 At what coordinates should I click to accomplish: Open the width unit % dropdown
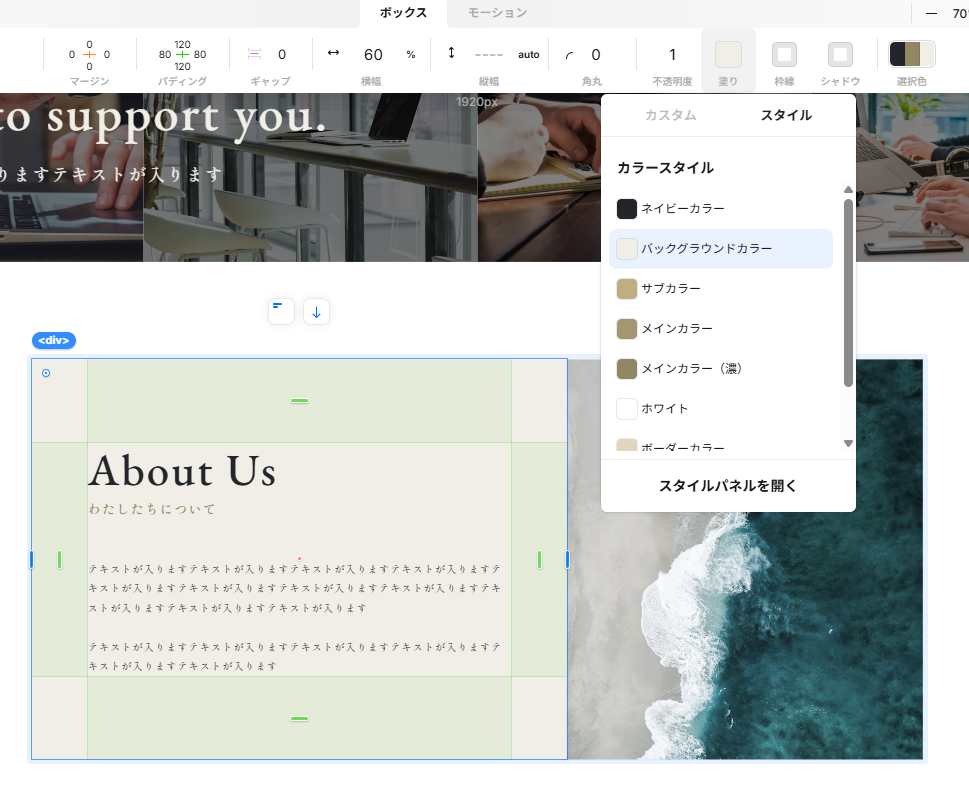pyautogui.click(x=410, y=55)
